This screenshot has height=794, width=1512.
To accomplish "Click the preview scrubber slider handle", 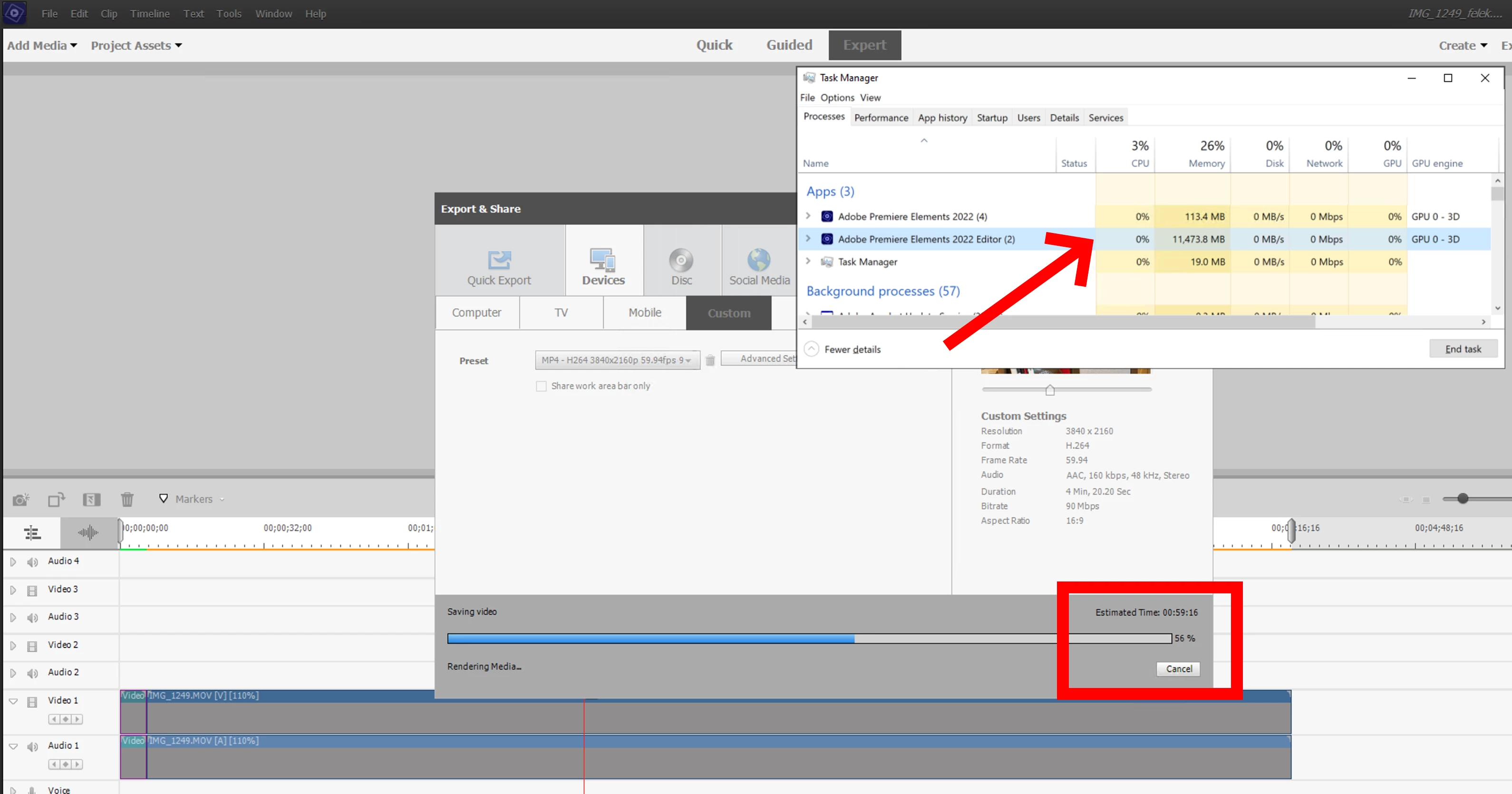I will tap(1049, 390).
